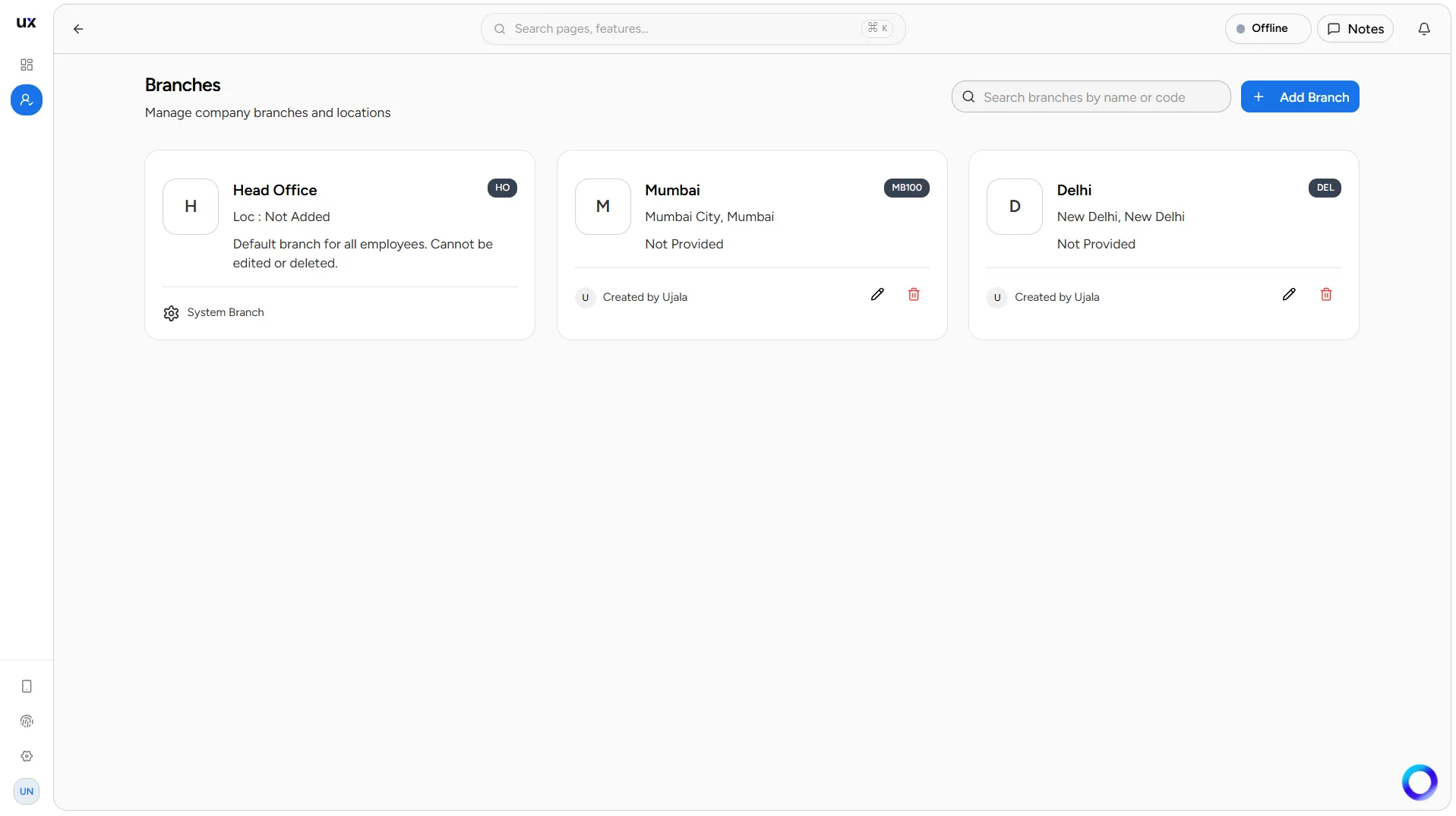The width and height of the screenshot is (1456, 816).
Task: Click the H avatar tile of Head Office
Action: pyautogui.click(x=191, y=207)
